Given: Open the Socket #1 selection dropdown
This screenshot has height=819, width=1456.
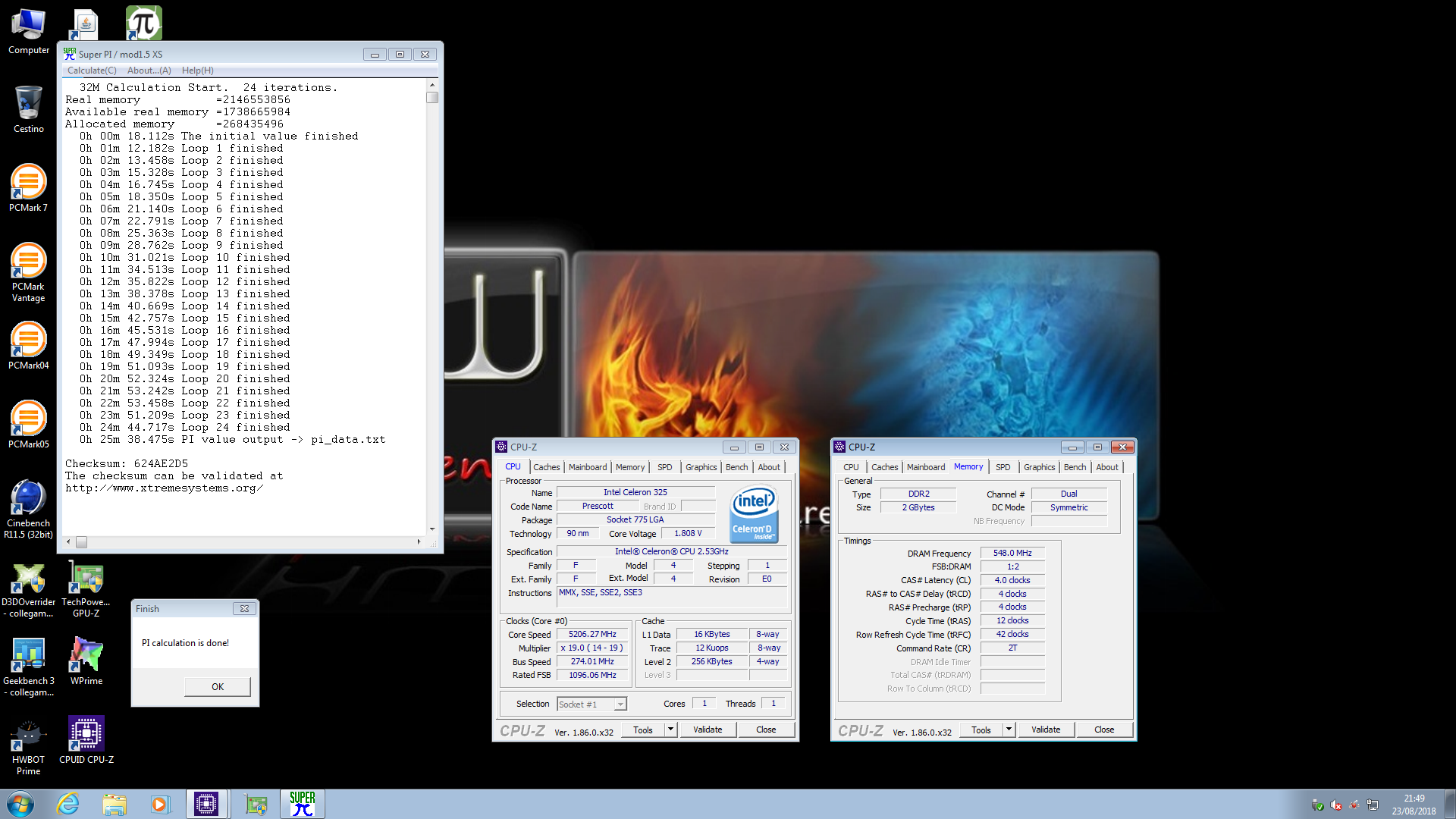Looking at the screenshot, I should [591, 704].
